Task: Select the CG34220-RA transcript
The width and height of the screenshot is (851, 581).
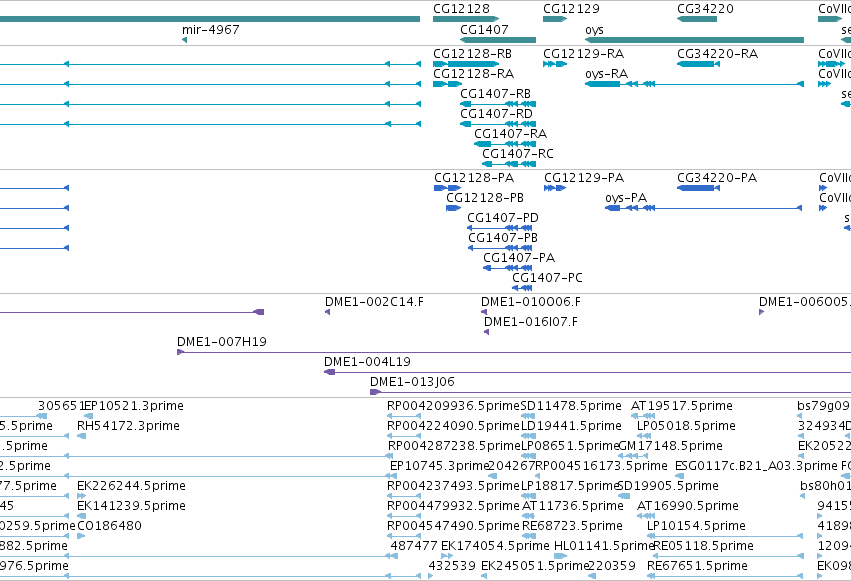Action: pos(698,64)
